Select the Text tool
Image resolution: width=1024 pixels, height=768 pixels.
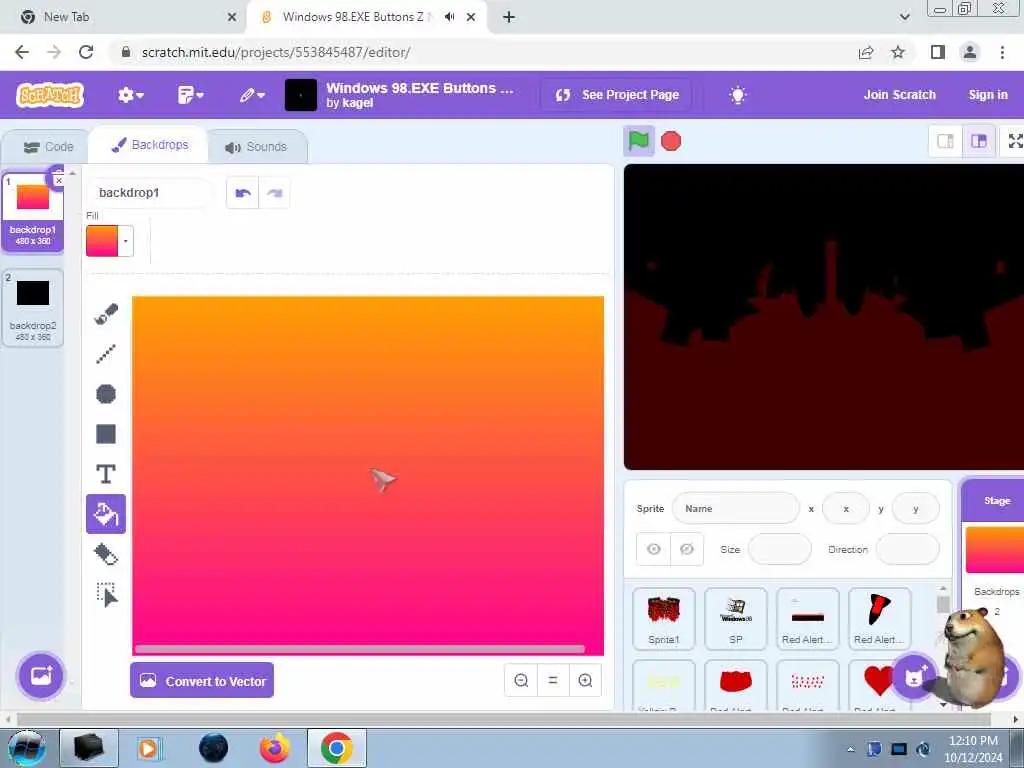[x=106, y=474]
